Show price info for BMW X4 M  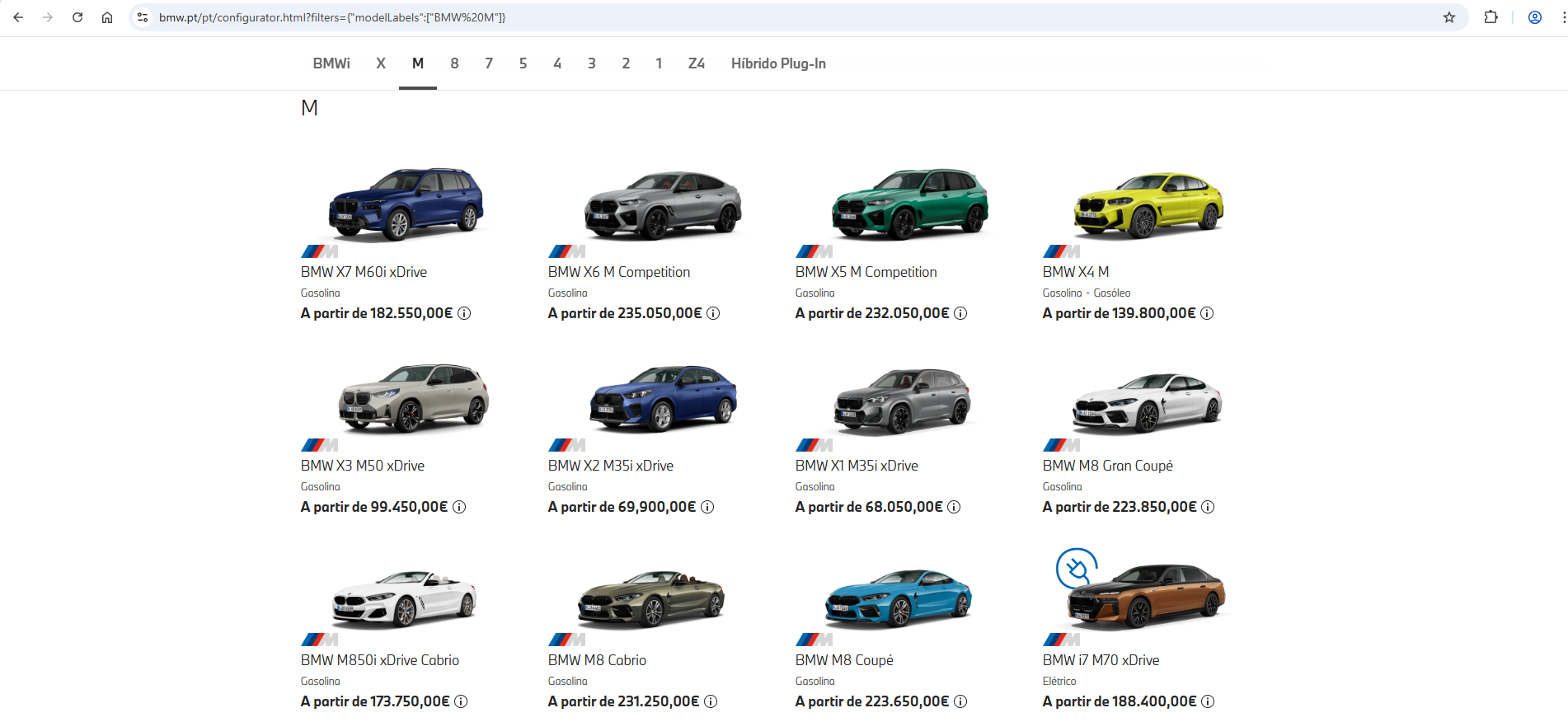pyautogui.click(x=1207, y=313)
